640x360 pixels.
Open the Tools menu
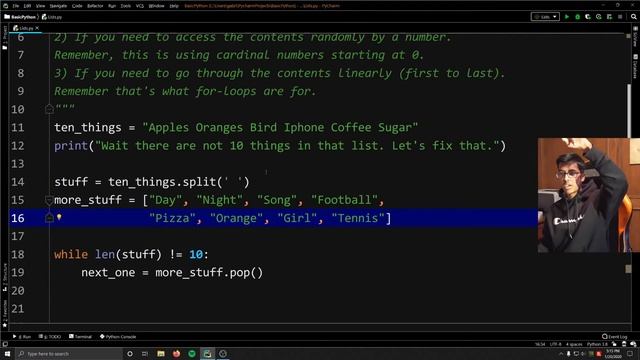[126, 6]
